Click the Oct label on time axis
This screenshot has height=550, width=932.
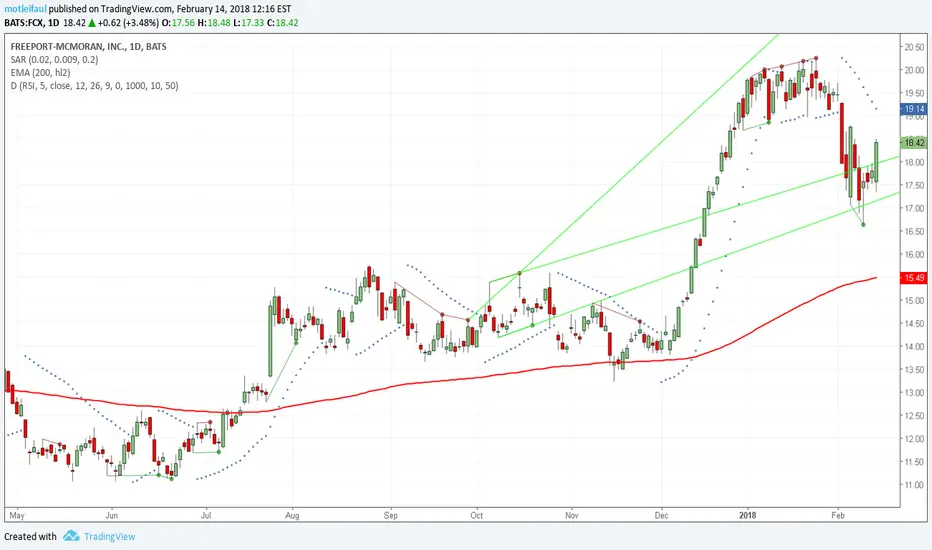[x=477, y=516]
